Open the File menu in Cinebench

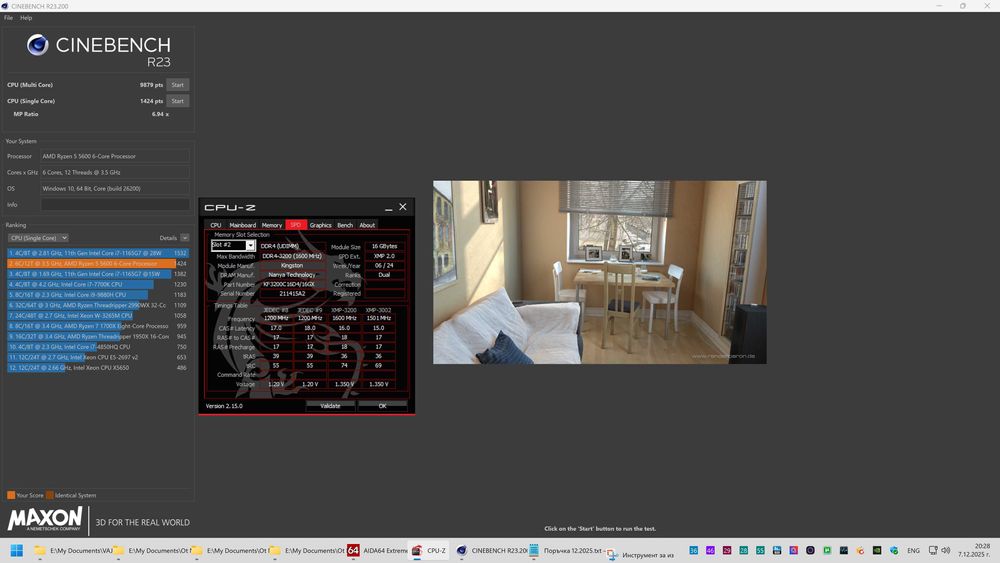click(8, 18)
